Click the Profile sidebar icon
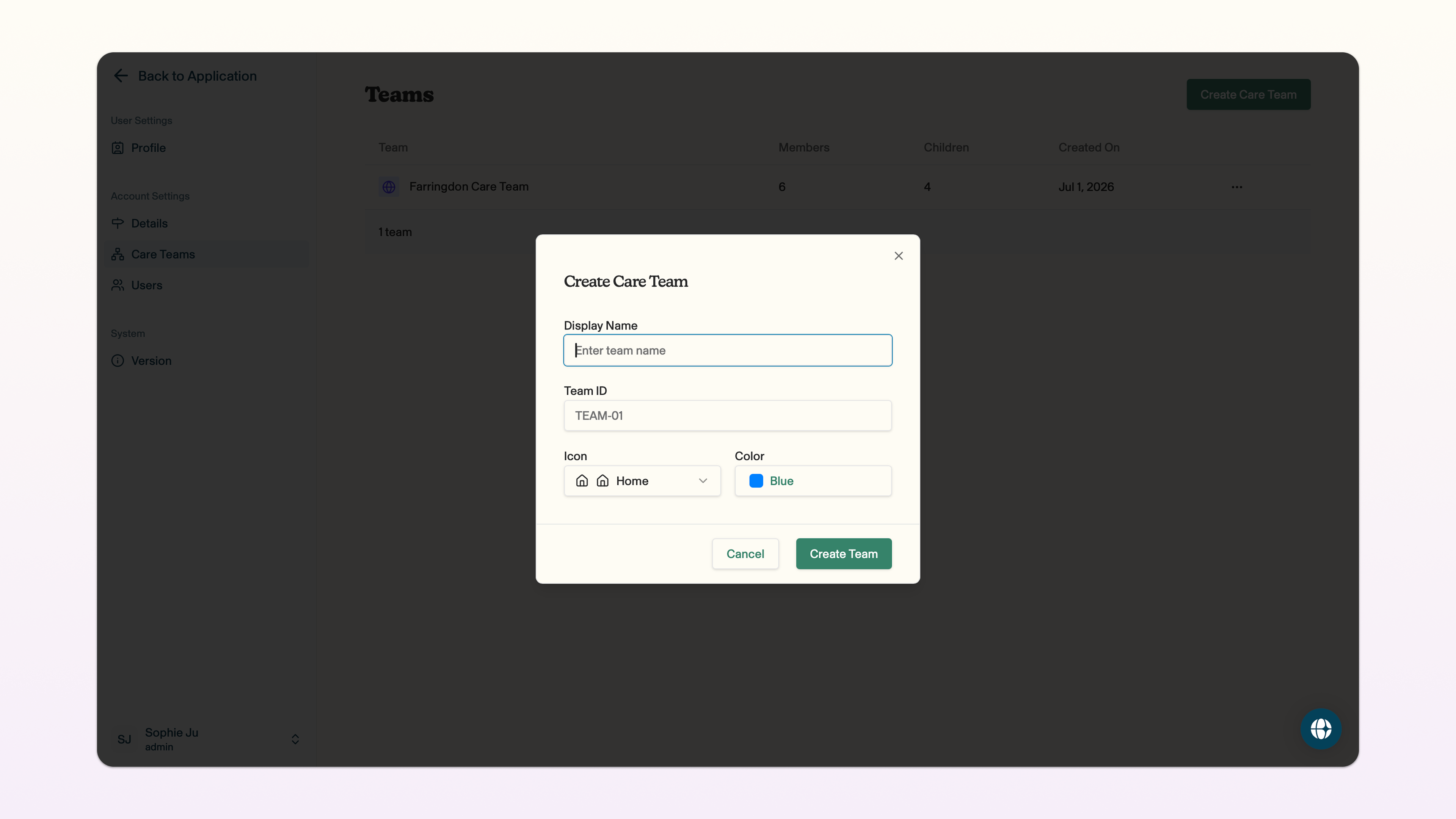The width and height of the screenshot is (1456, 819). click(118, 147)
